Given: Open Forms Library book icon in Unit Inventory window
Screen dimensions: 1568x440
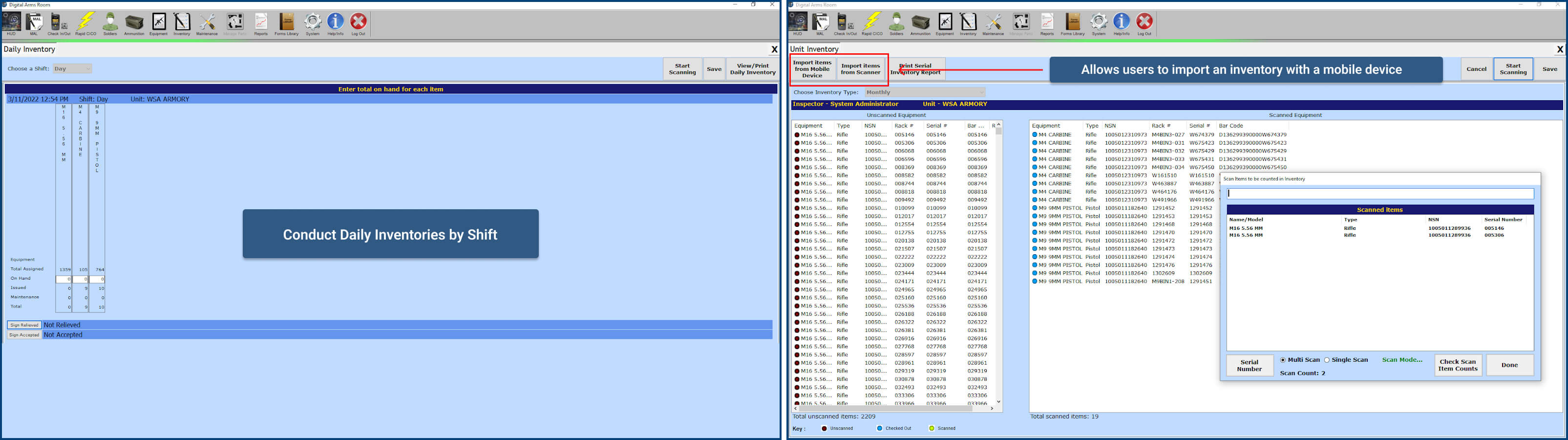Looking at the screenshot, I should pos(1073,22).
